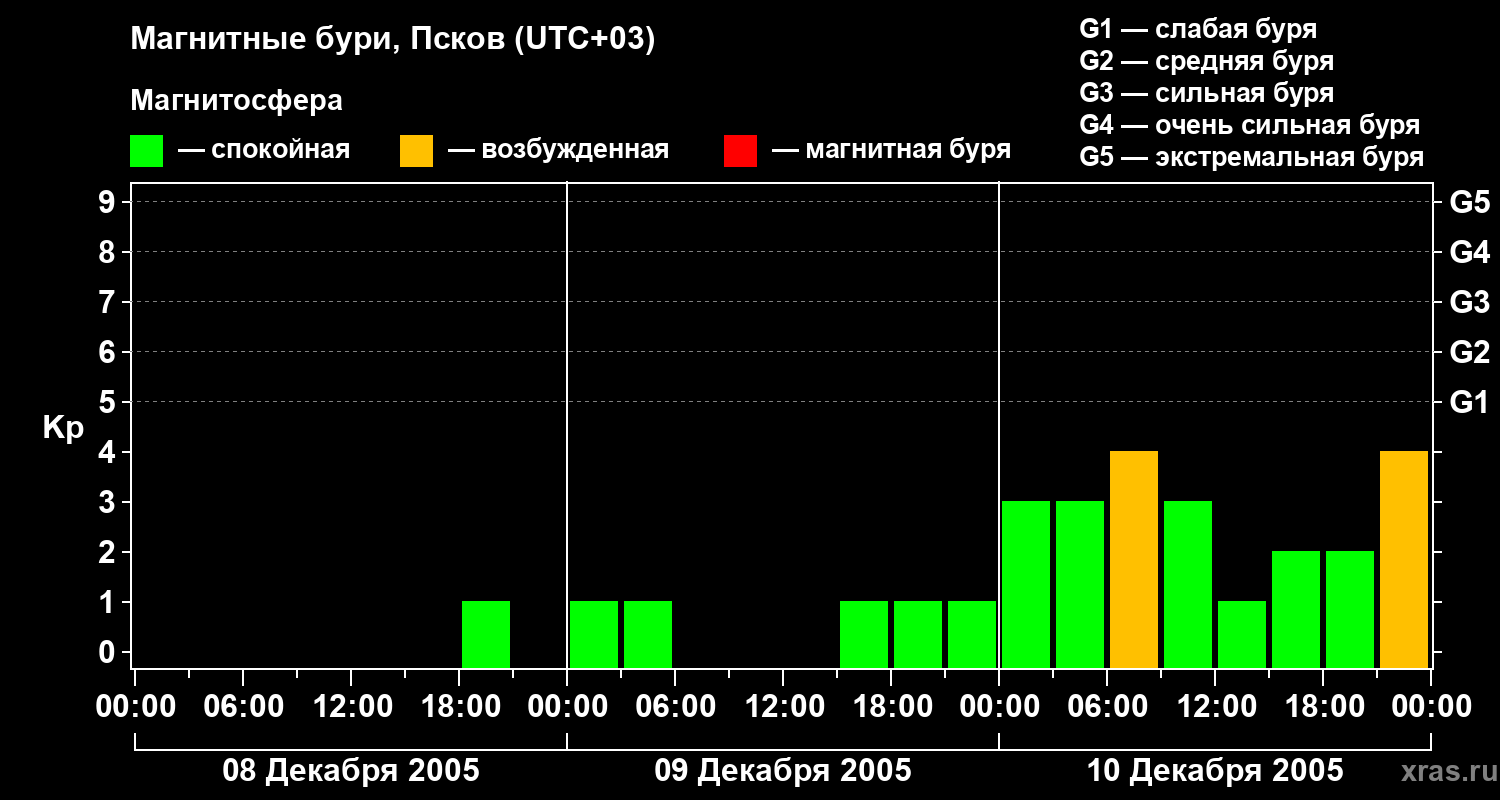Click the '08 Декабря 2005' date label
Screen dimensions: 1500x800
351,771
